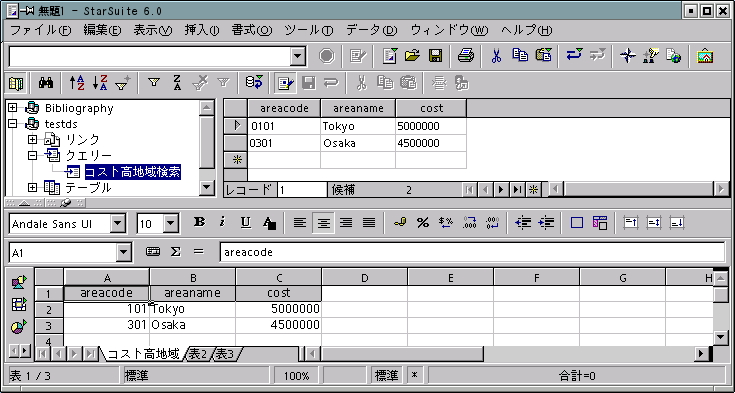Toggle Bold formatting

[x=199, y=223]
